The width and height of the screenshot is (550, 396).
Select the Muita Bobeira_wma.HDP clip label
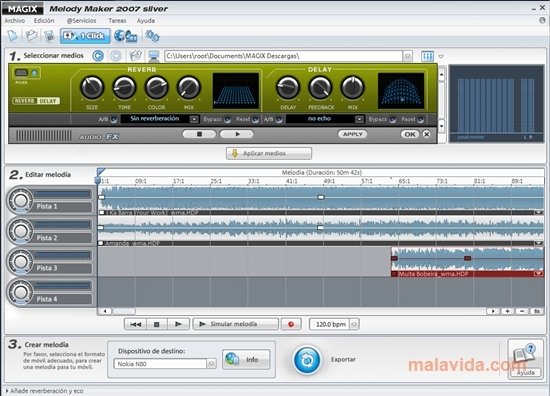point(434,274)
